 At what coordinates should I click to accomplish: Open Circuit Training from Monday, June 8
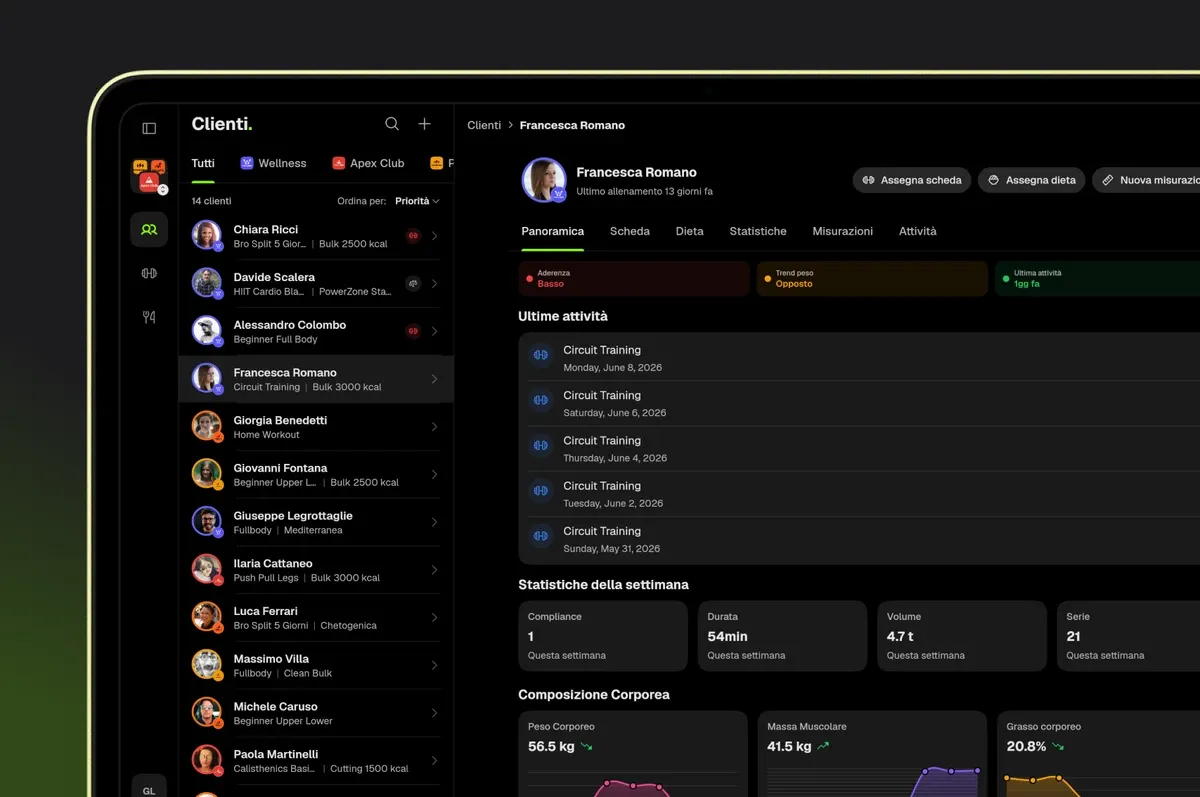tap(859, 359)
